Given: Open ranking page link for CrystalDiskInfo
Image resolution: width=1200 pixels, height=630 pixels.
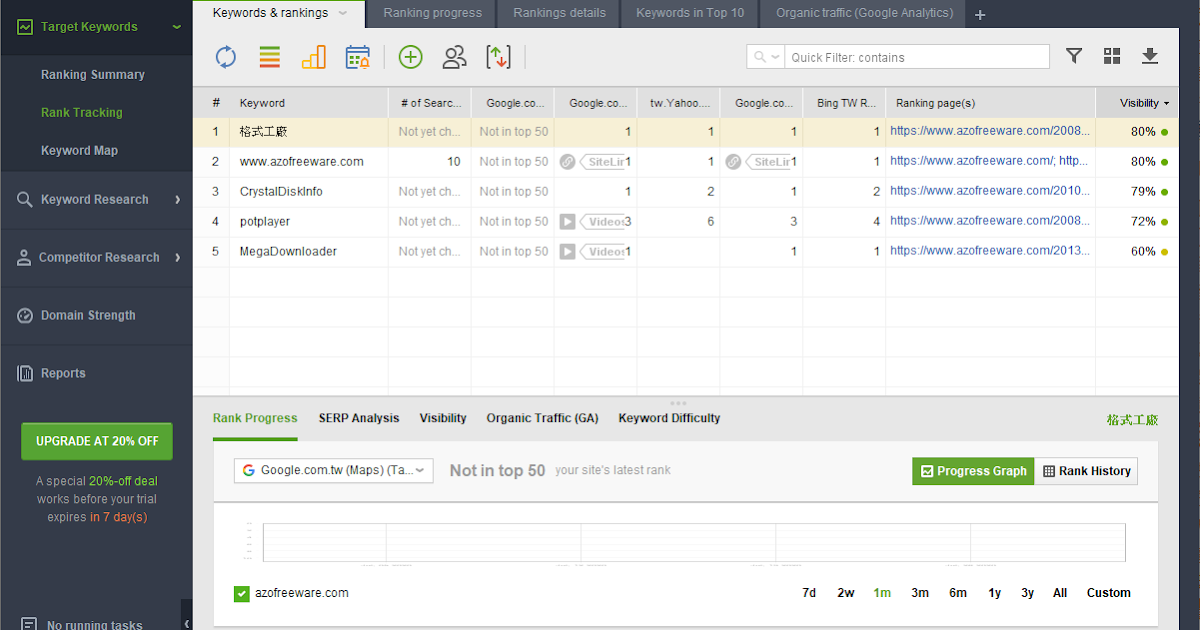Looking at the screenshot, I should click(990, 191).
